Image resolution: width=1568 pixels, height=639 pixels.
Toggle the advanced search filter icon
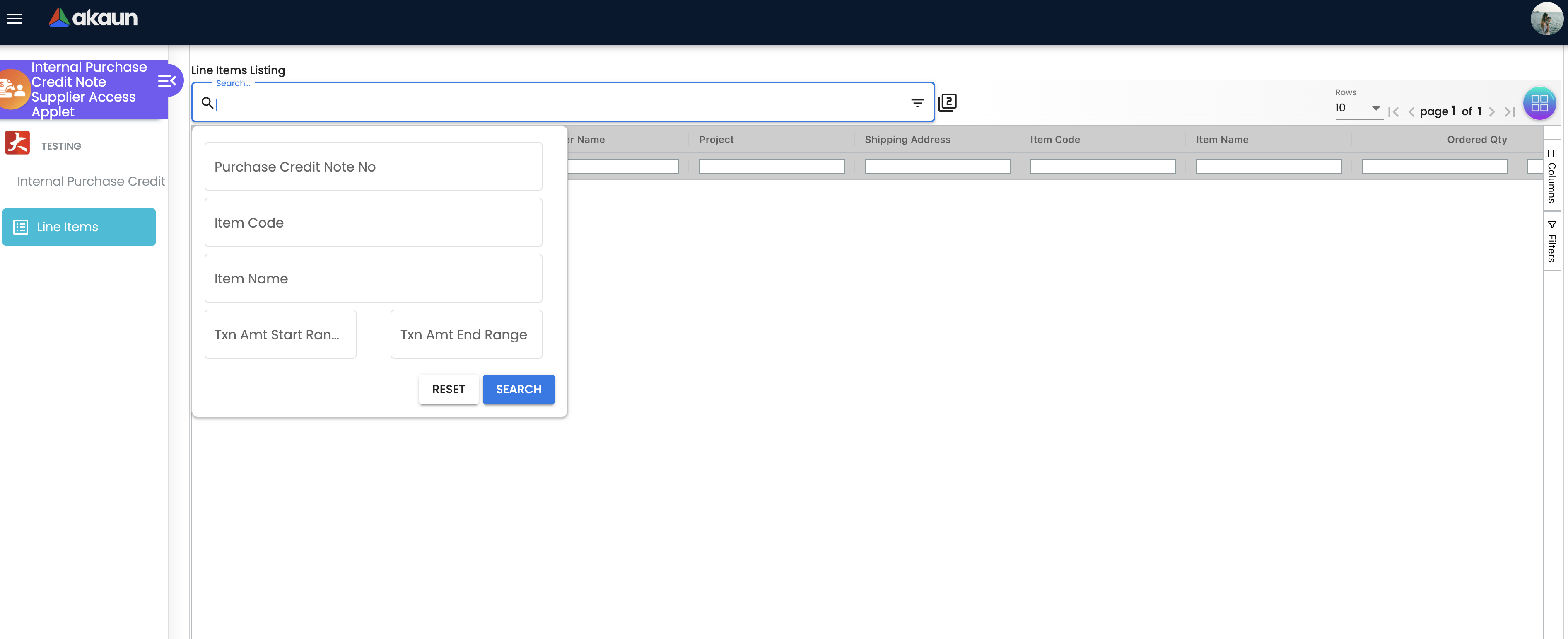pyautogui.click(x=917, y=103)
